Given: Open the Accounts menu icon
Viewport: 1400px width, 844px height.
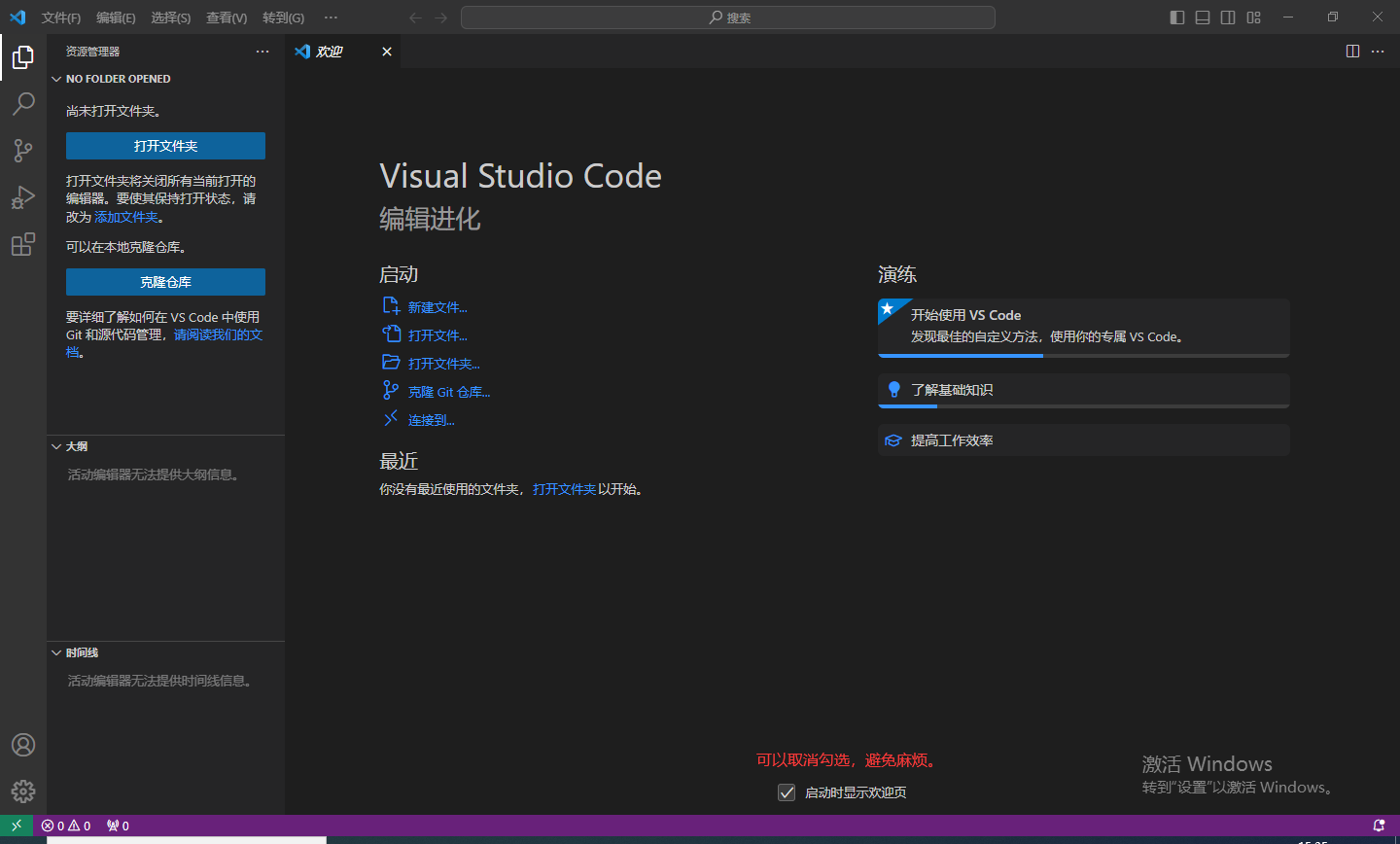Looking at the screenshot, I should pos(23,745).
